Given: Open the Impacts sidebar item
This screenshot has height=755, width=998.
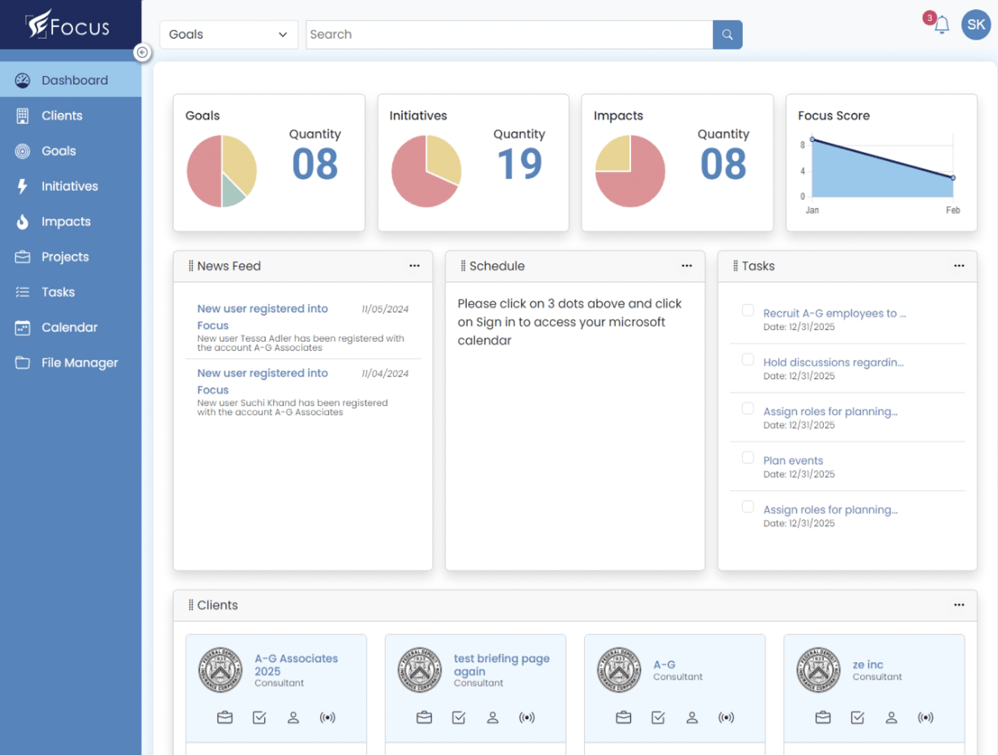Looking at the screenshot, I should [63, 221].
